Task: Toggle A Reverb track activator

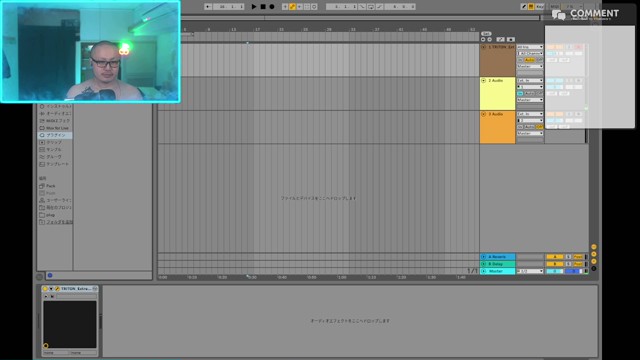Action: point(484,257)
